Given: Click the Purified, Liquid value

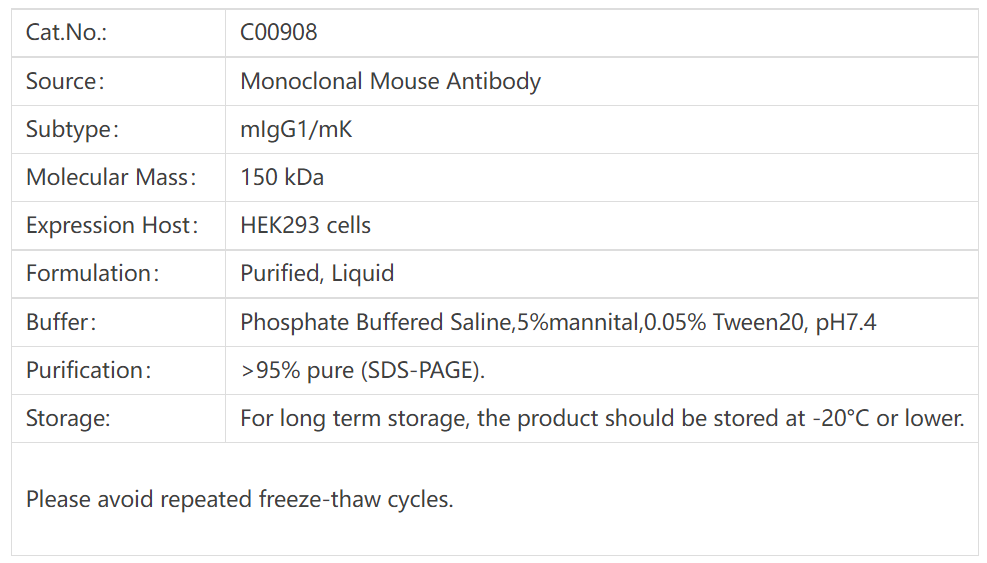Looking at the screenshot, I should (317, 273).
